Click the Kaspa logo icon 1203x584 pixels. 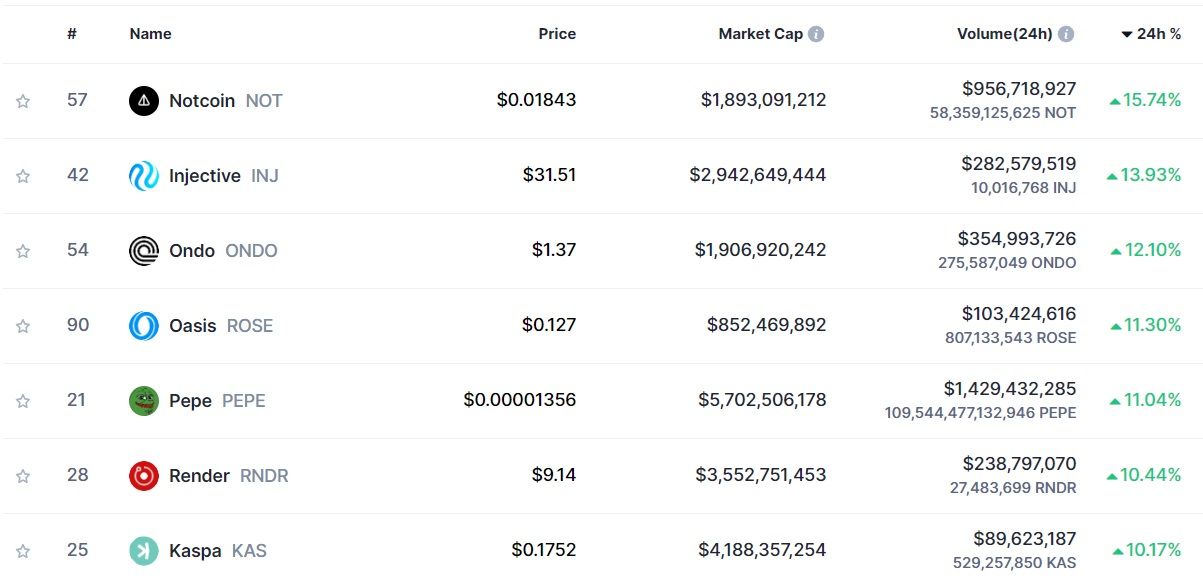pyautogui.click(x=144, y=551)
